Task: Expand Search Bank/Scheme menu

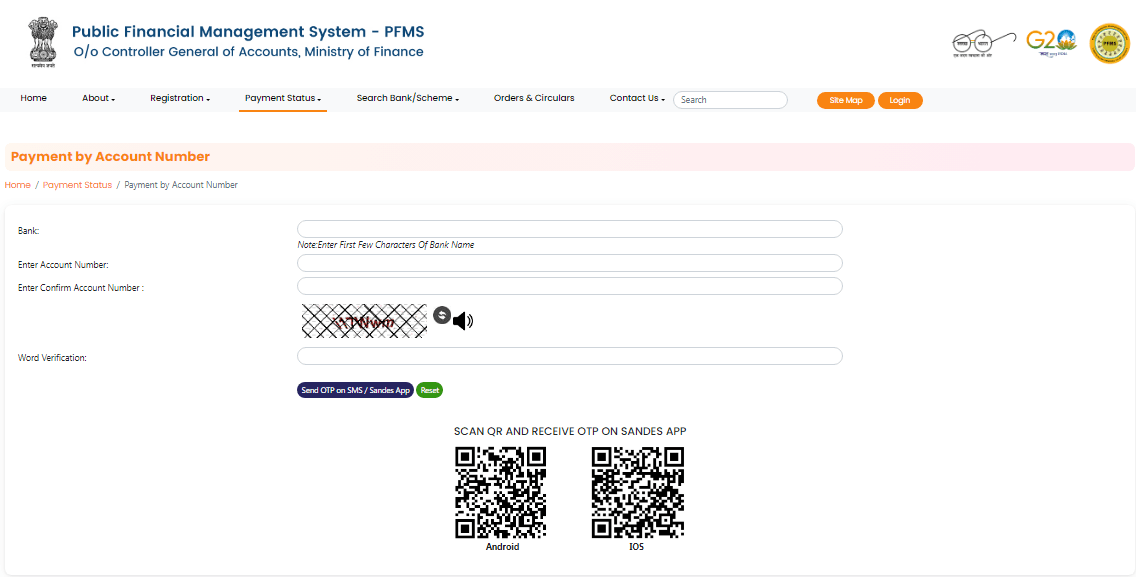Action: [x=408, y=98]
